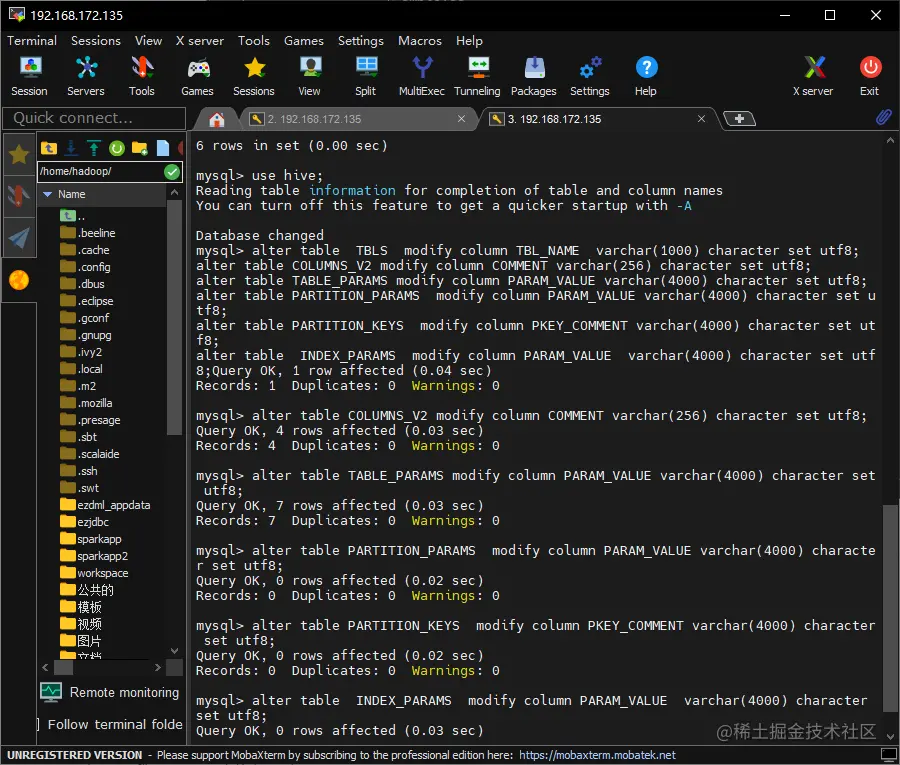Click the file list horizontal scrollbar thumb
The image size is (900, 765).
click(x=63, y=667)
